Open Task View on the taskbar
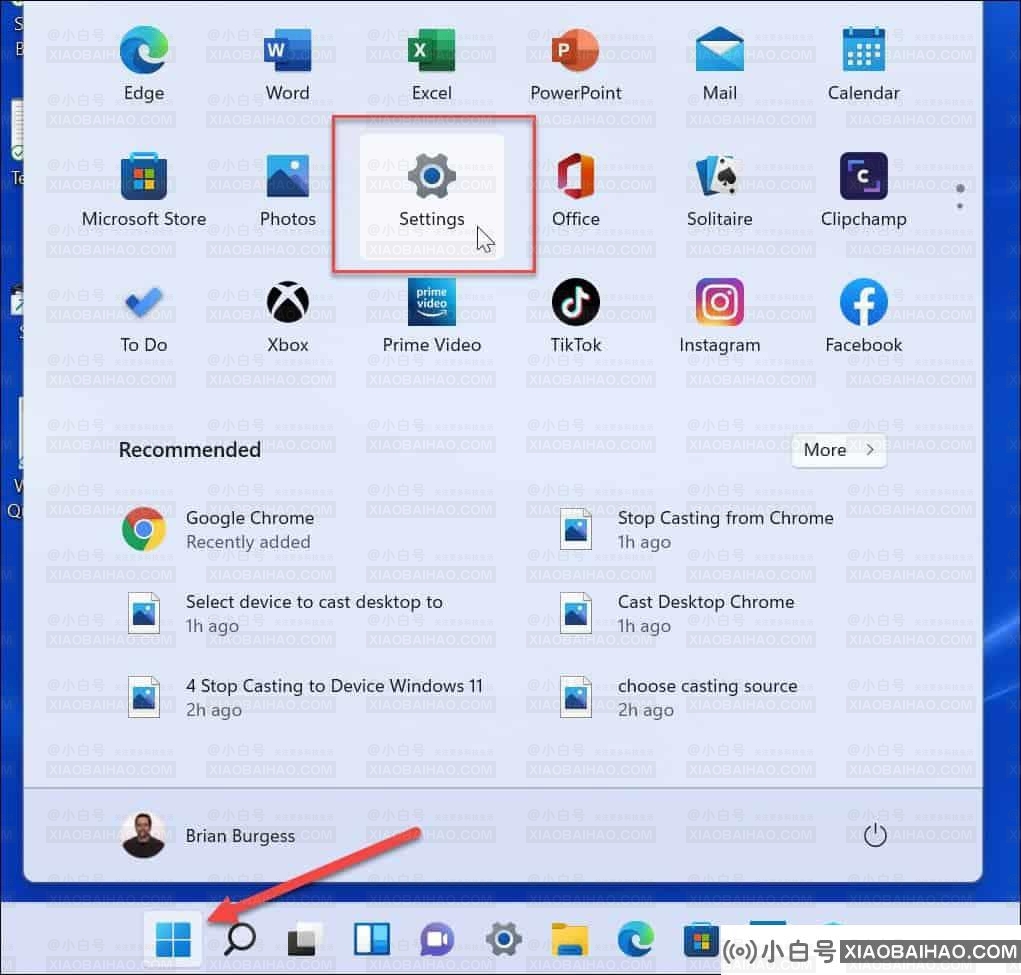This screenshot has height=975, width=1021. [305, 940]
